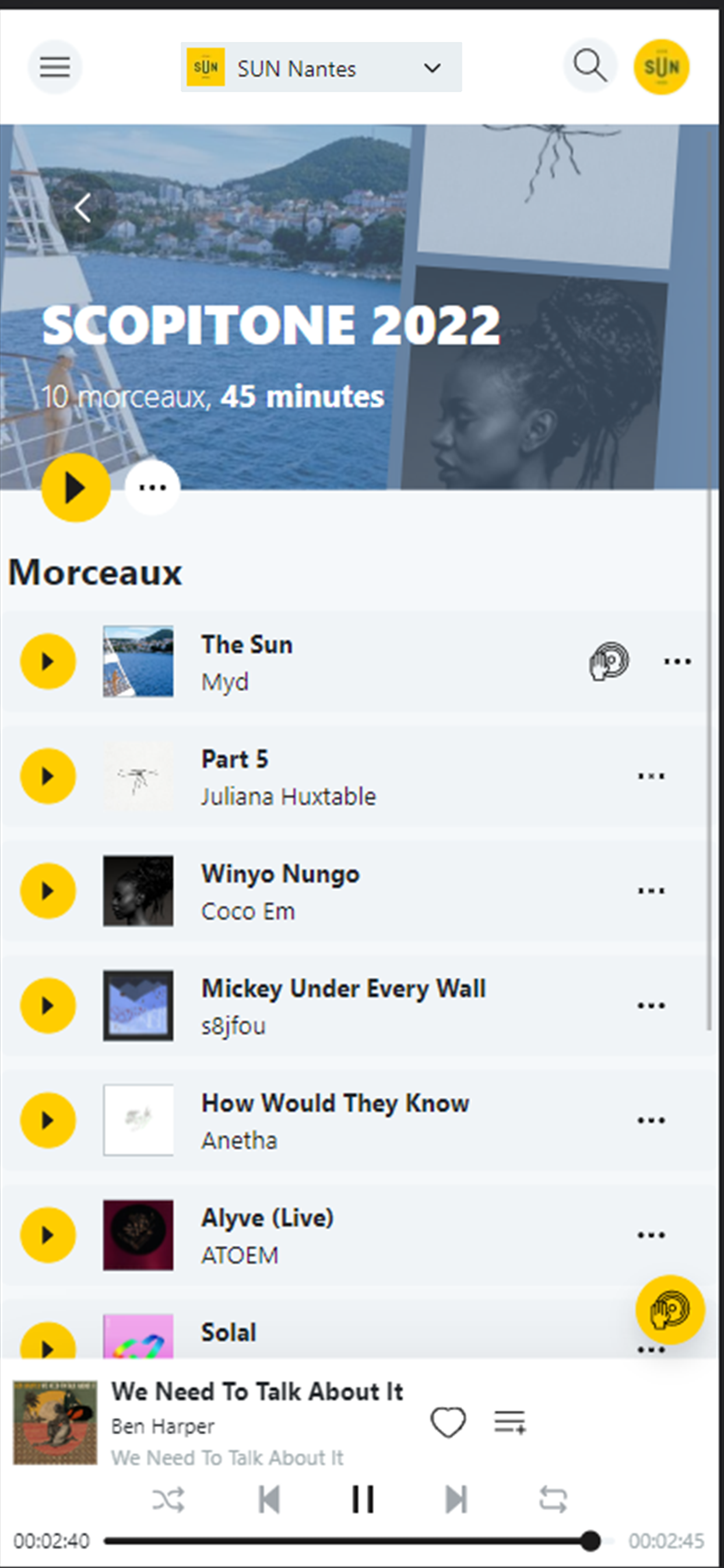Image resolution: width=724 pixels, height=1568 pixels.
Task: Open more options for Winyo Nungo
Action: coord(651,891)
